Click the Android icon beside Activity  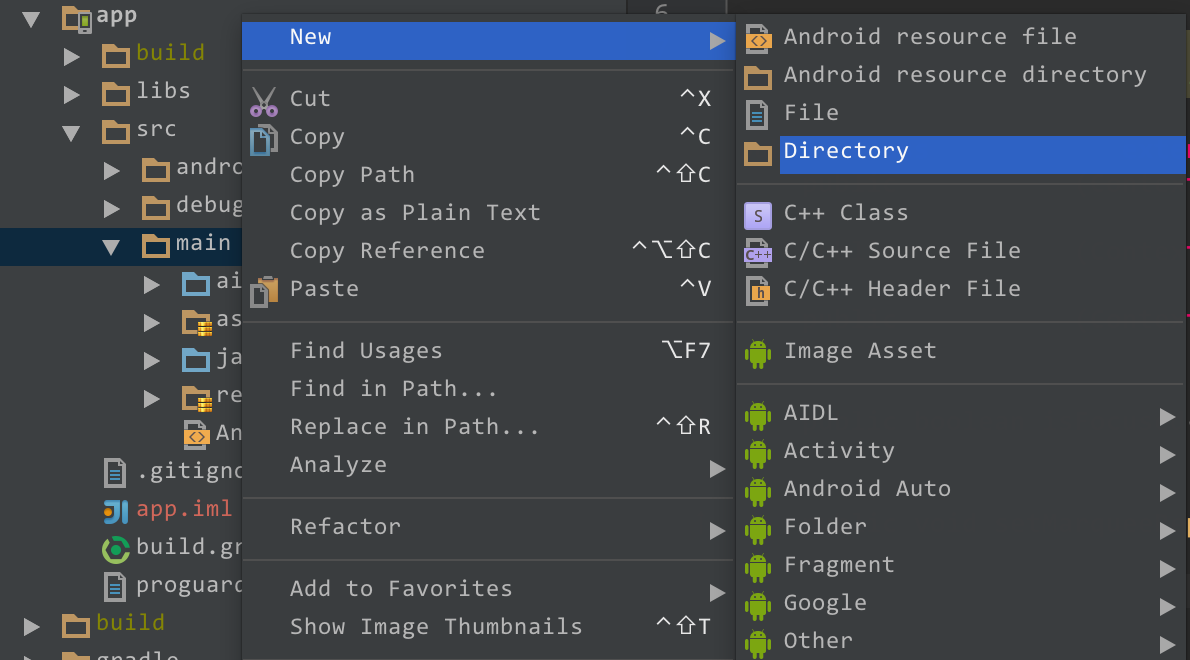pyautogui.click(x=757, y=454)
